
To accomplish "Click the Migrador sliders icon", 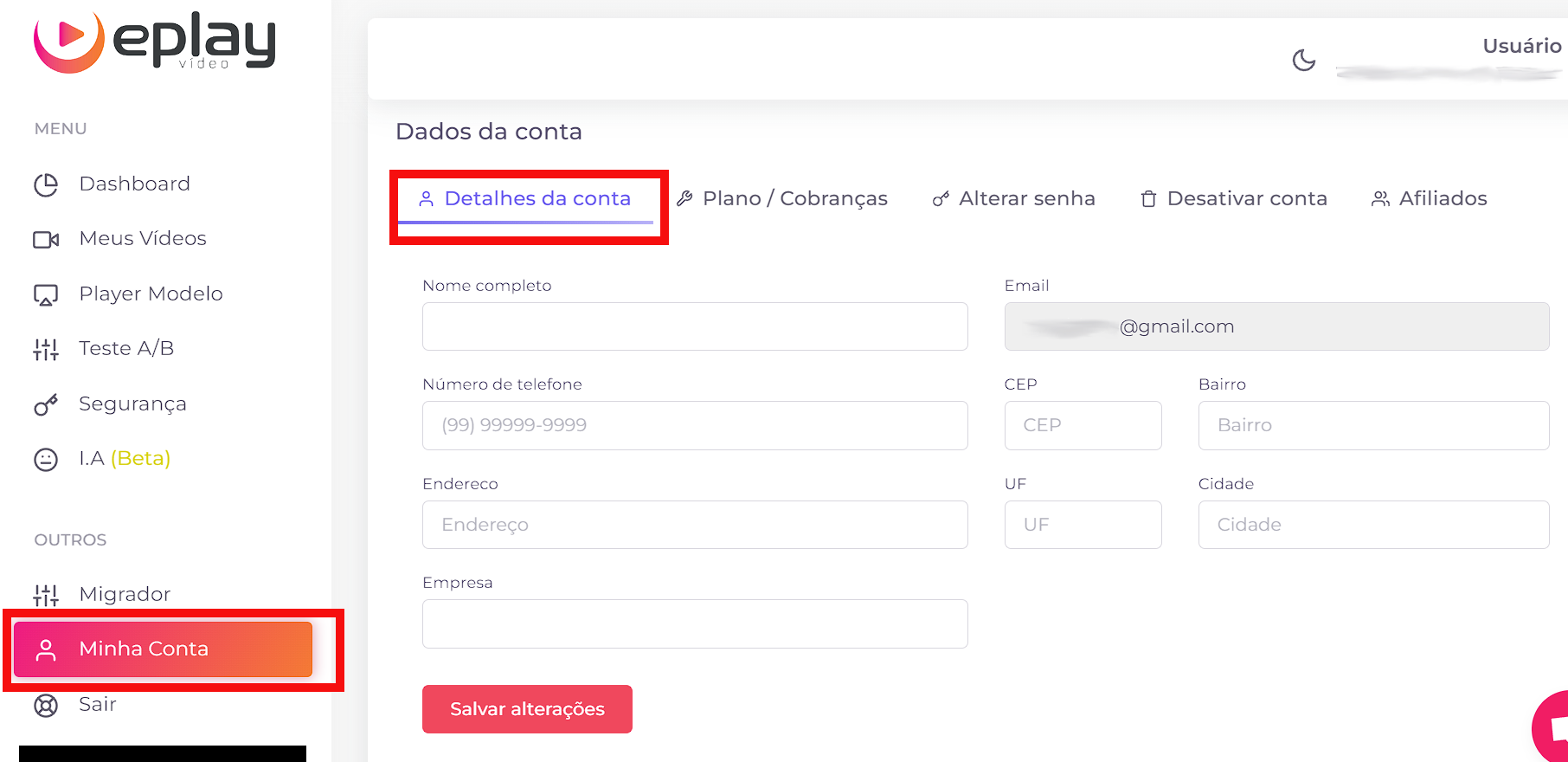I will pos(46,595).
